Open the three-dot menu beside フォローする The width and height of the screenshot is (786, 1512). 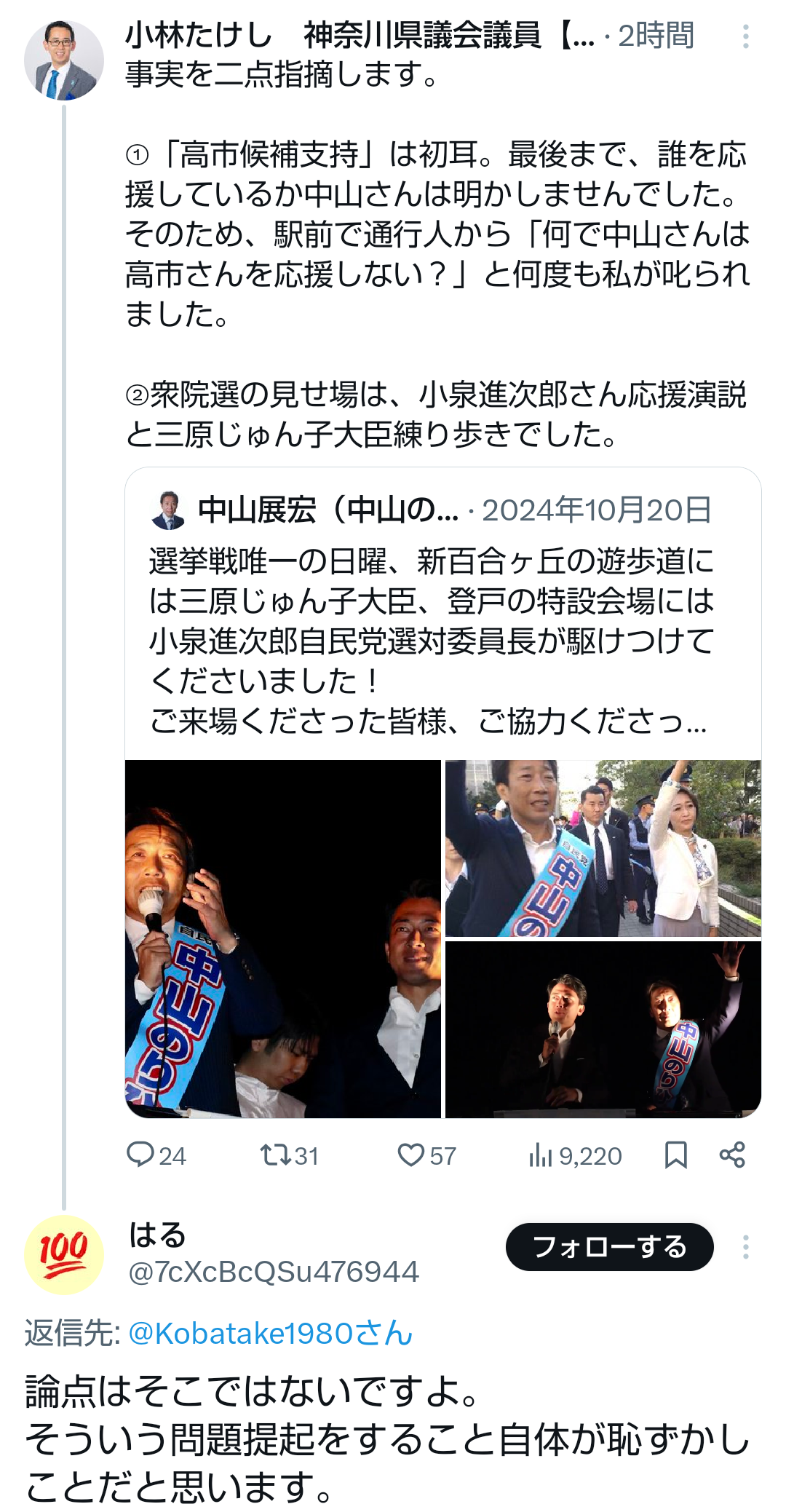click(x=745, y=1247)
